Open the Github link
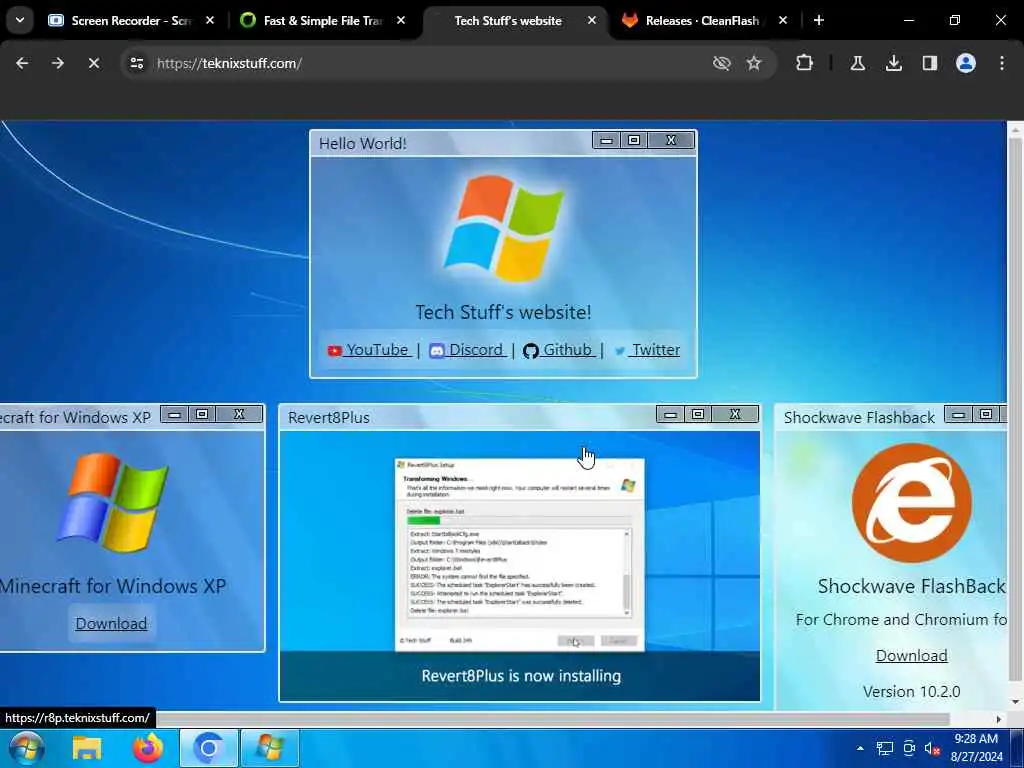The height and width of the screenshot is (768, 1024). click(x=559, y=350)
